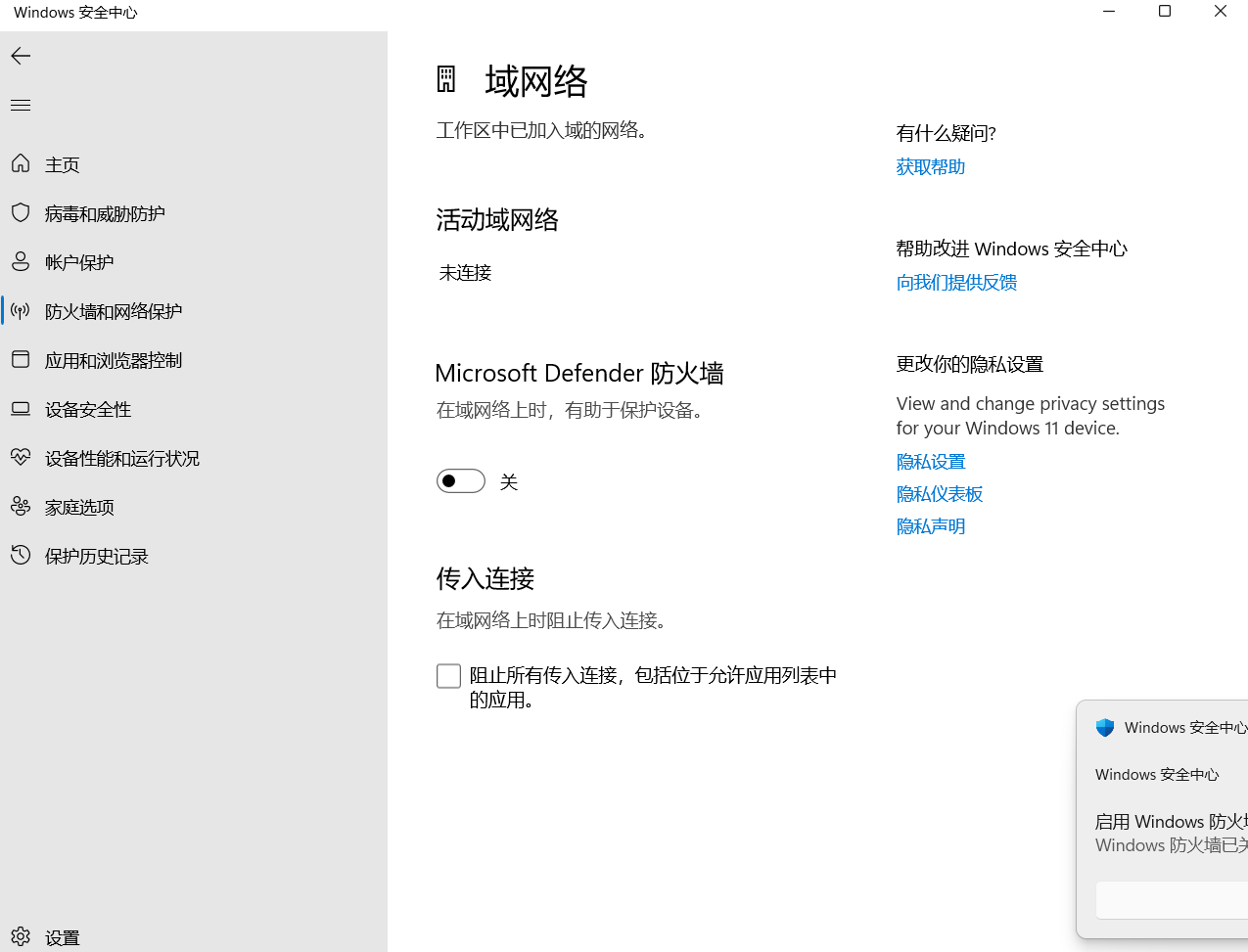1248x952 pixels.
Task: Click the 活动域网络 heading
Action: (x=497, y=220)
